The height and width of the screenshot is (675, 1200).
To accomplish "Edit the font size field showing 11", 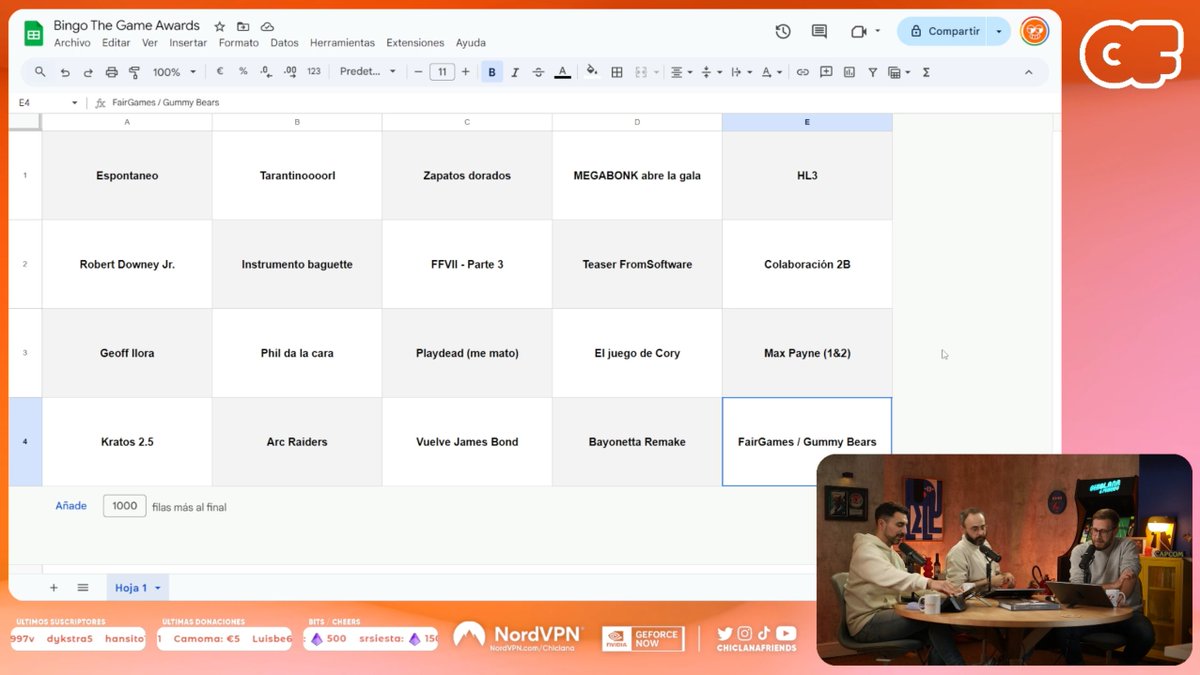I will (442, 72).
